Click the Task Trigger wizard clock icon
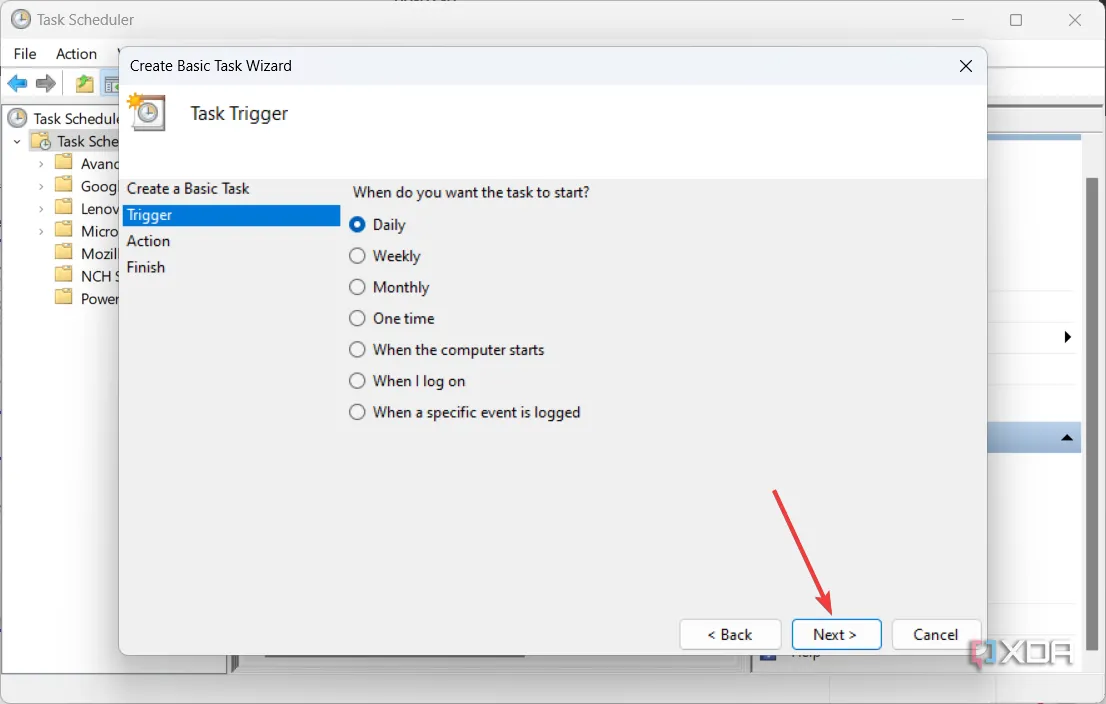 (x=147, y=112)
